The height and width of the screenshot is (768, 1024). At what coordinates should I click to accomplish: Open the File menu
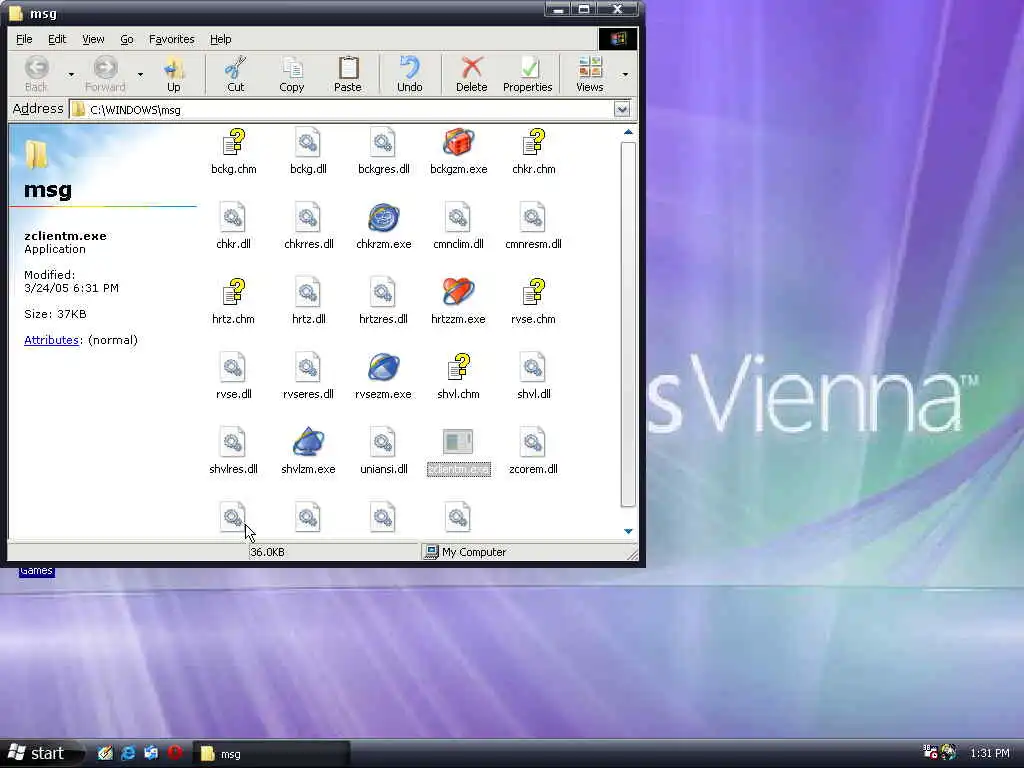click(x=24, y=39)
